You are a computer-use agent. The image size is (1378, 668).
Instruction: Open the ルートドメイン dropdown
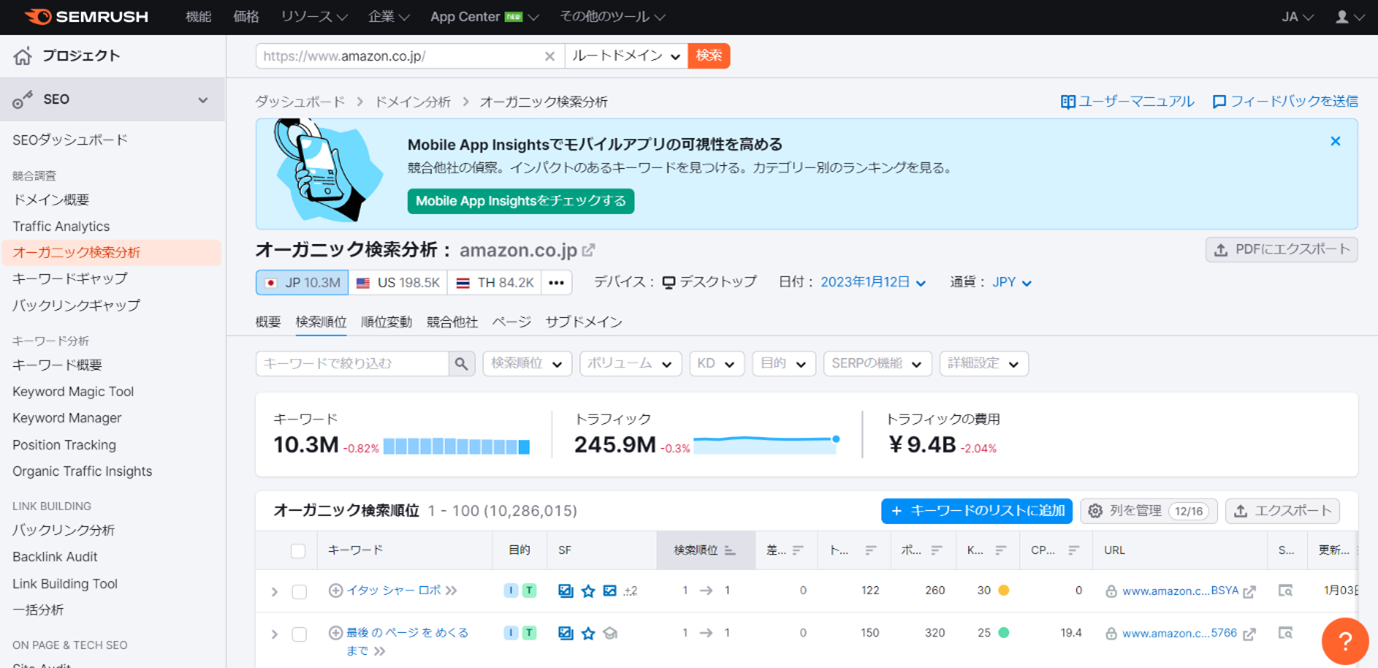tap(625, 56)
